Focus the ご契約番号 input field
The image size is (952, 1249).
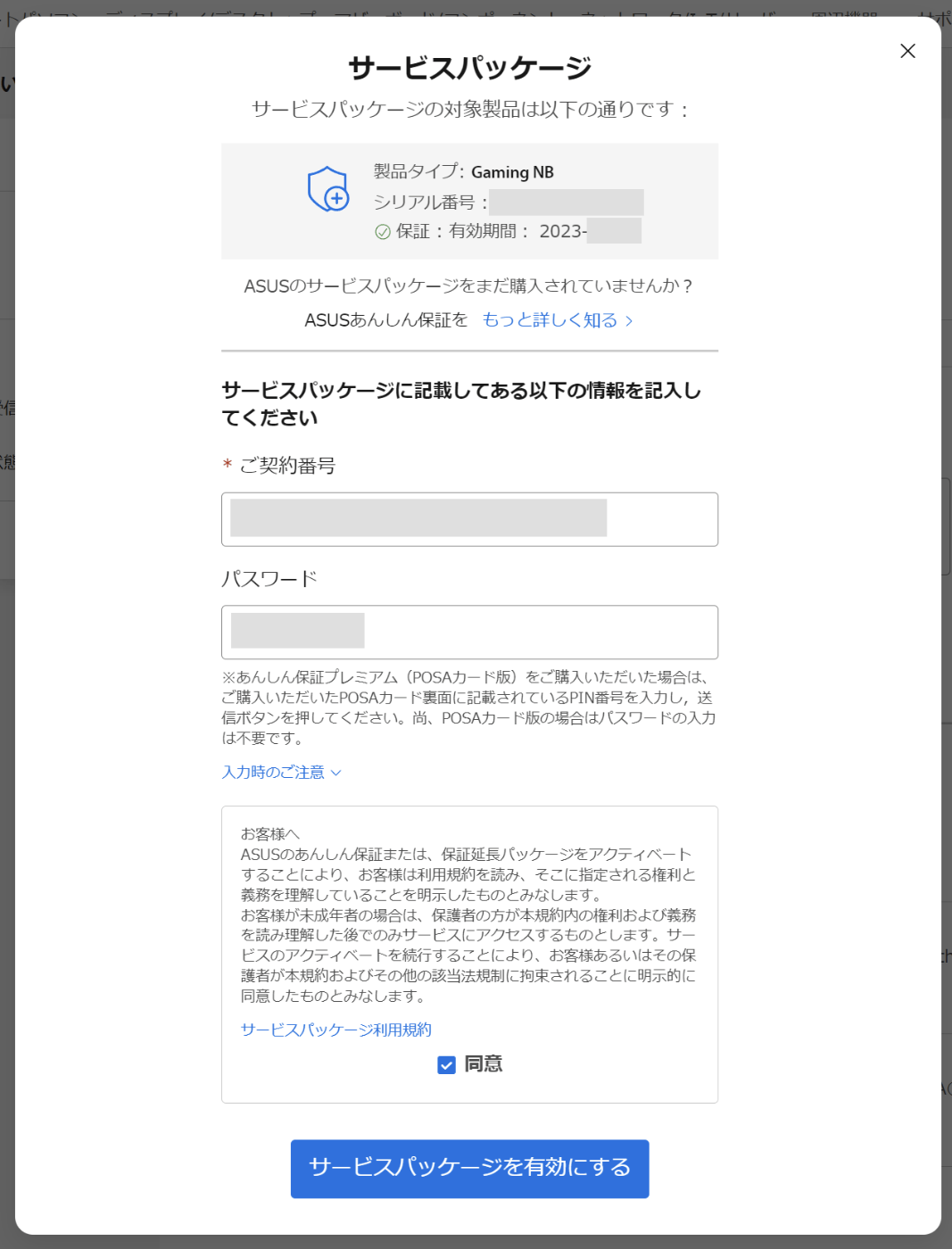pyautogui.click(x=469, y=519)
